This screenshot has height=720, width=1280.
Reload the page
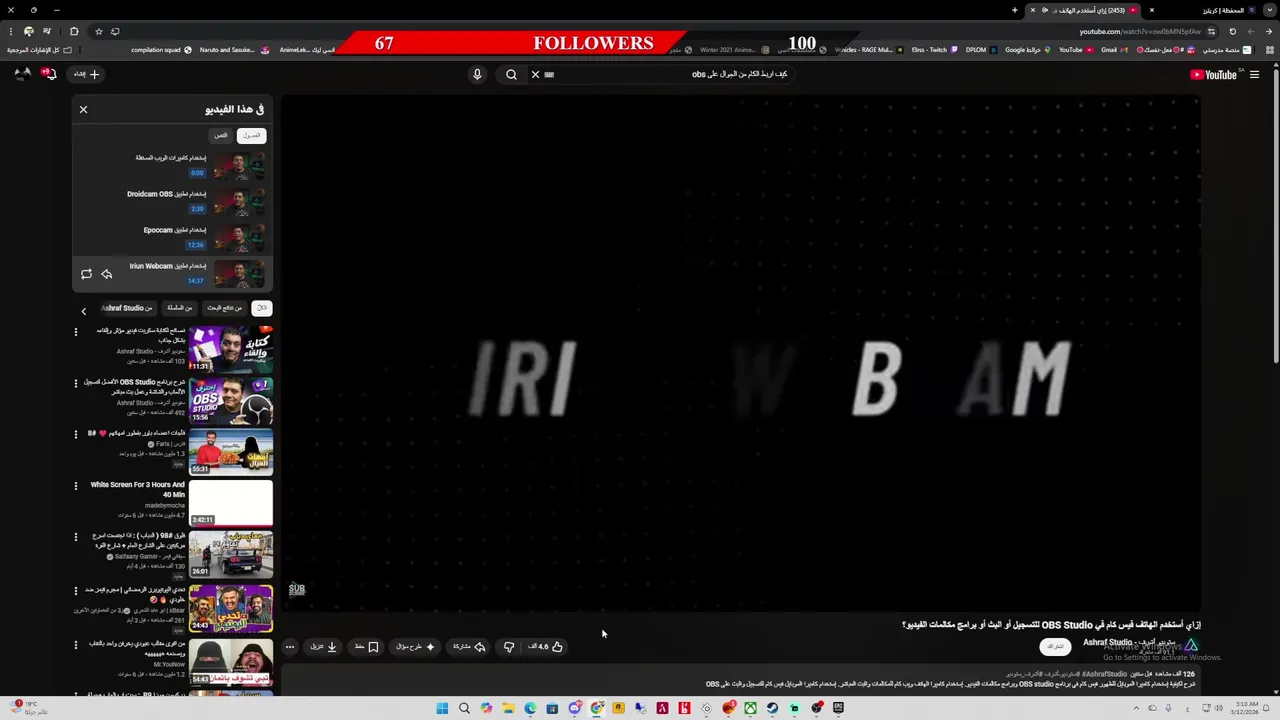[x=1232, y=31]
